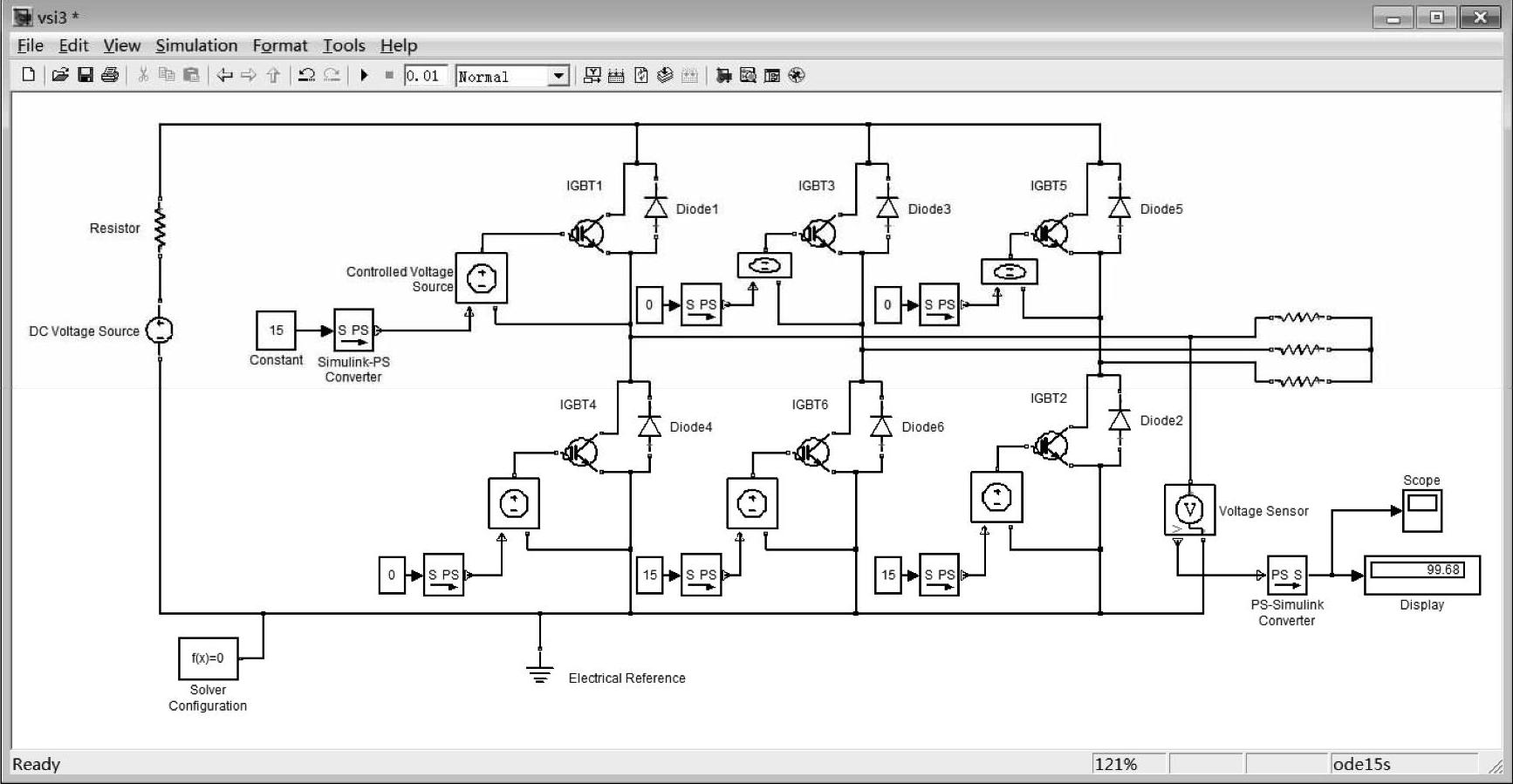Select the Scope block

1422,510
